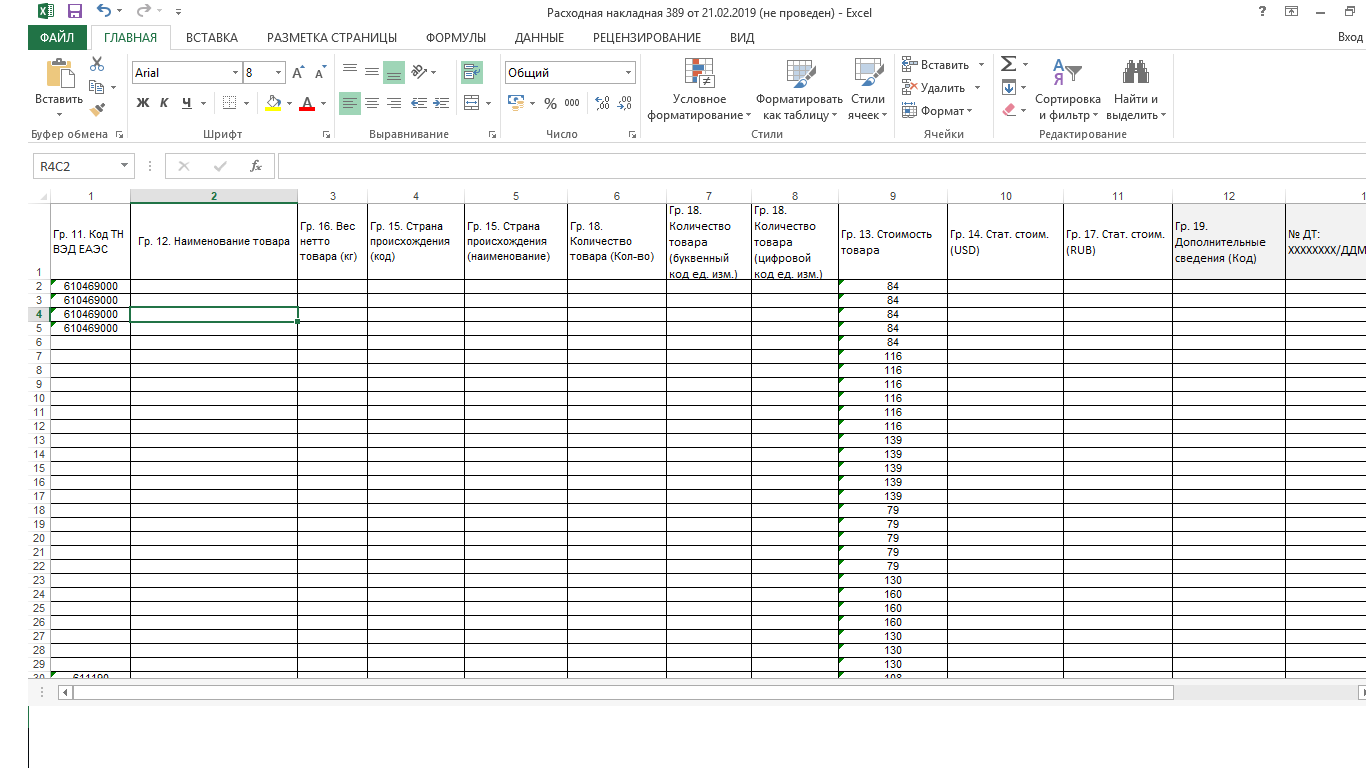
Task: Apply thousands separator 000 format
Action: pyautogui.click(x=572, y=103)
